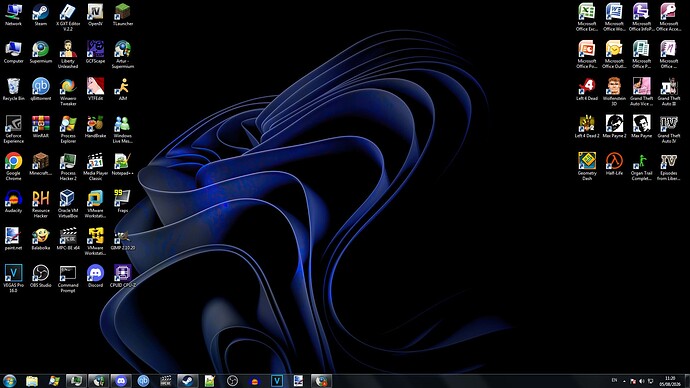The image size is (690, 388).
Task: Switch to Discord on the taskbar
Action: click(121, 381)
